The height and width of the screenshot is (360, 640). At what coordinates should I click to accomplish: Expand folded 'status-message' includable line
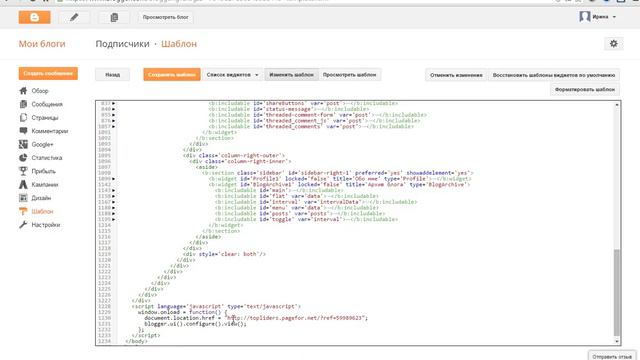point(113,109)
